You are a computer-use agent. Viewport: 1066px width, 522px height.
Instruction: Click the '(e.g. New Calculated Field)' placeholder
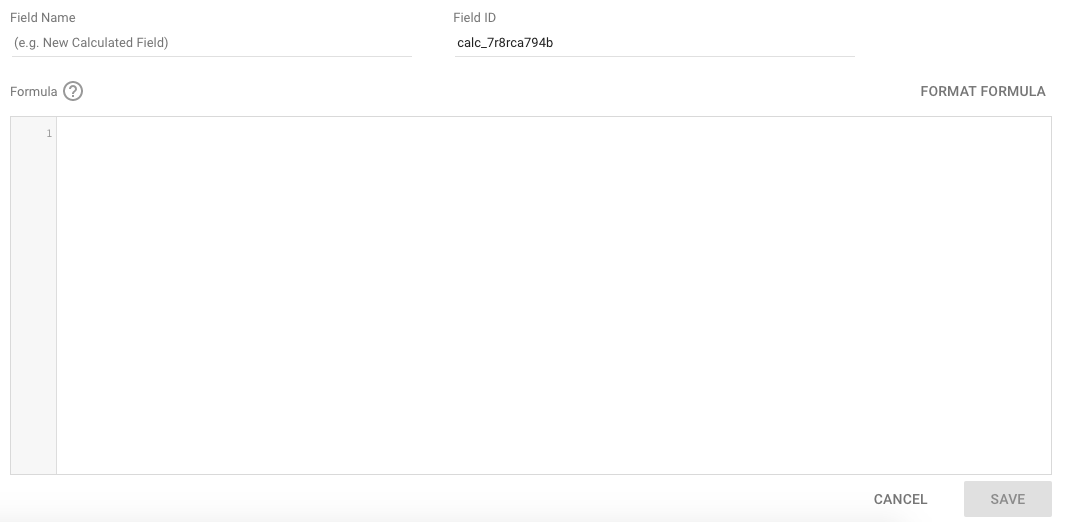pos(91,43)
